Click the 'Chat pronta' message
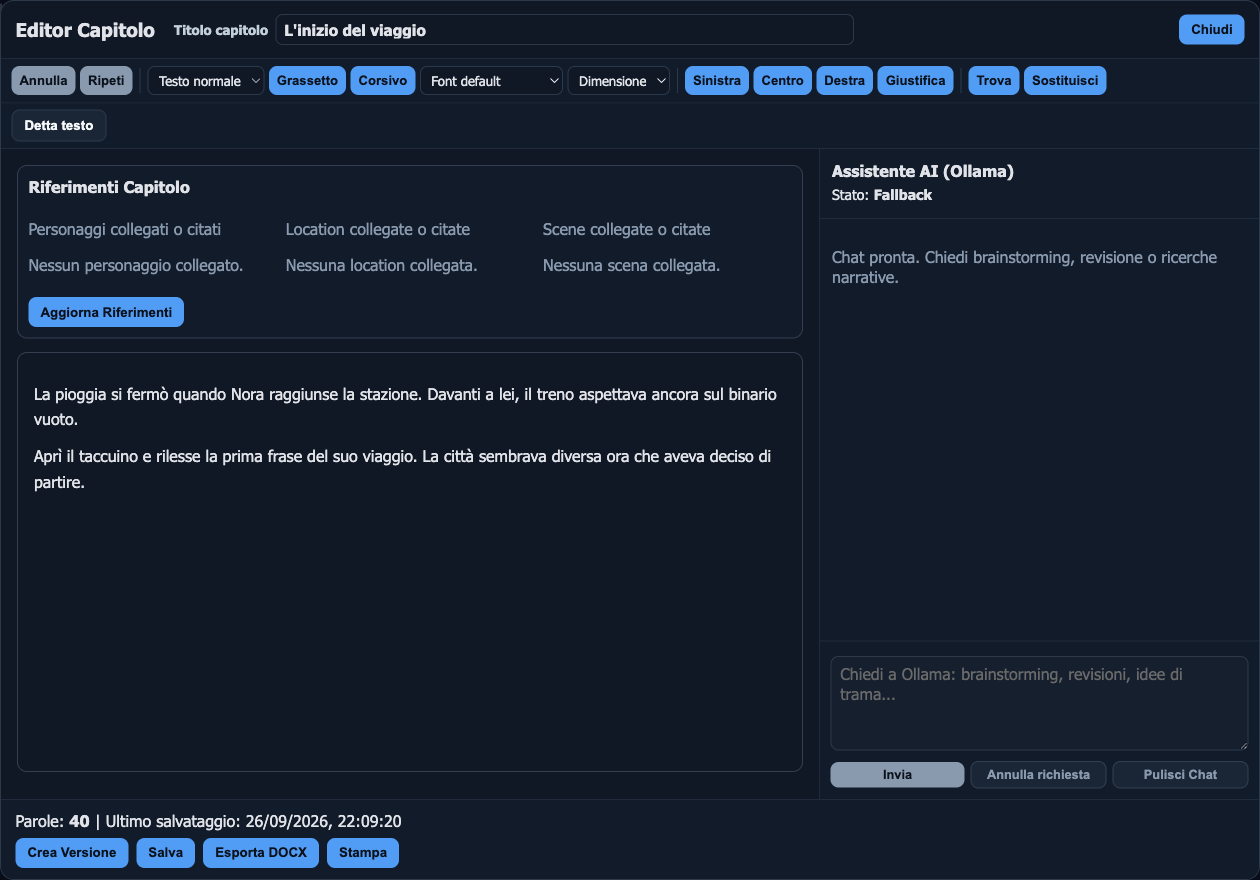 coord(1025,267)
